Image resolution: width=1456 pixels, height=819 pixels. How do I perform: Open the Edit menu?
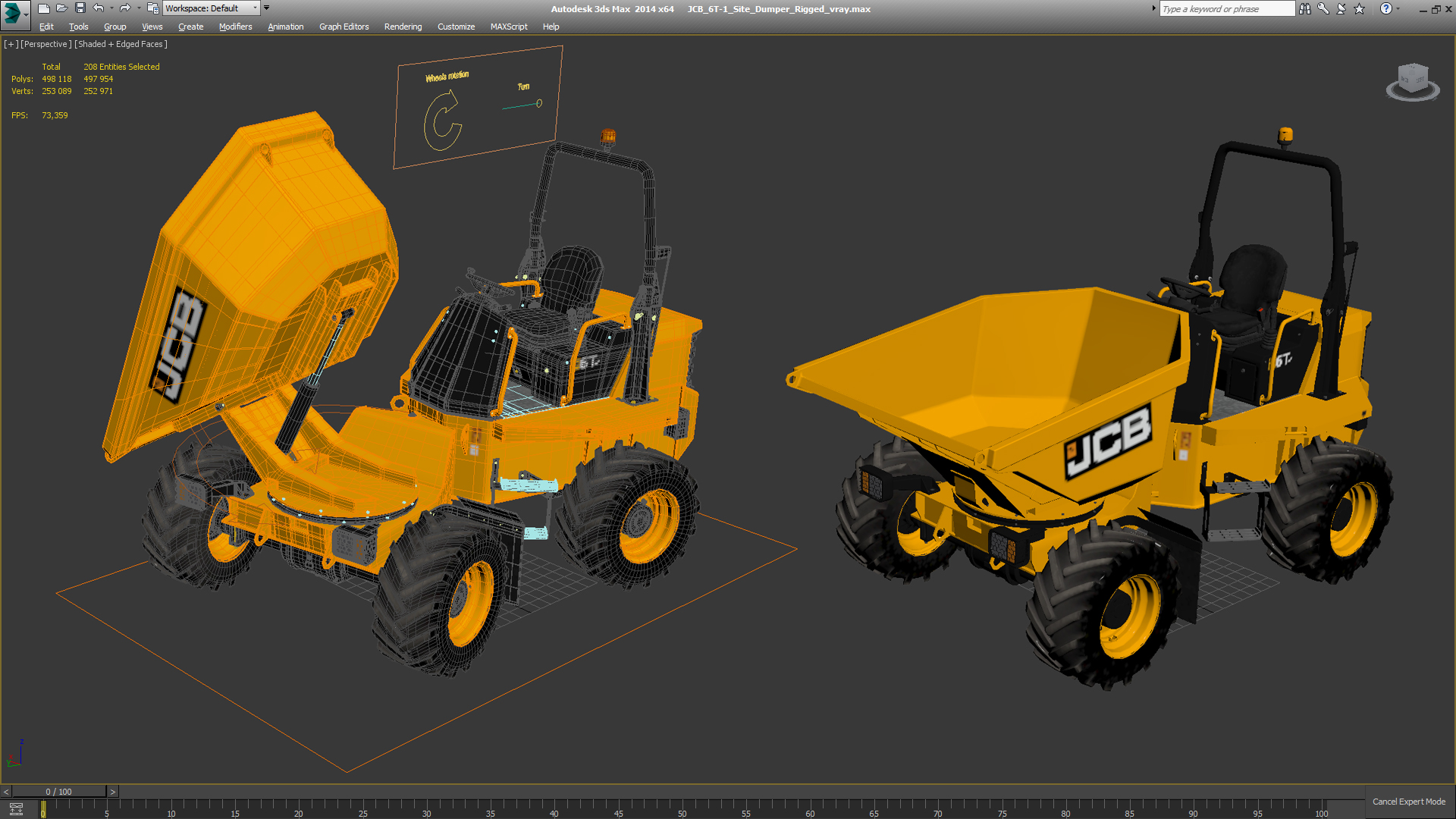coord(46,27)
